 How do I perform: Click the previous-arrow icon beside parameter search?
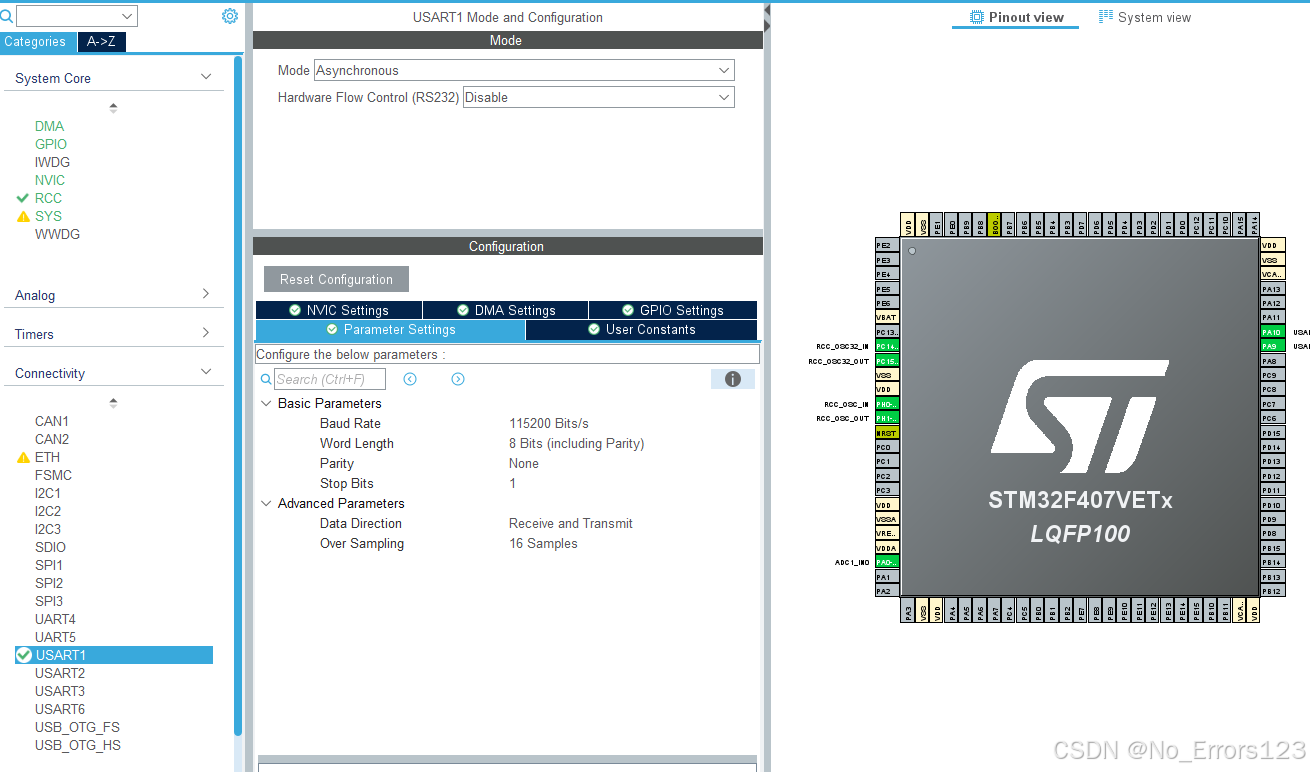point(410,378)
